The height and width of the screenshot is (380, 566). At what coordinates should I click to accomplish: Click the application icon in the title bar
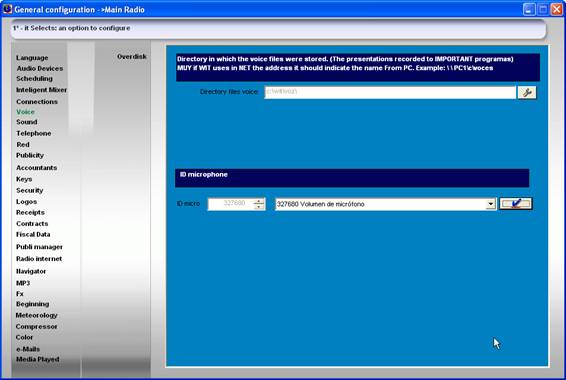pyautogui.click(x=7, y=9)
